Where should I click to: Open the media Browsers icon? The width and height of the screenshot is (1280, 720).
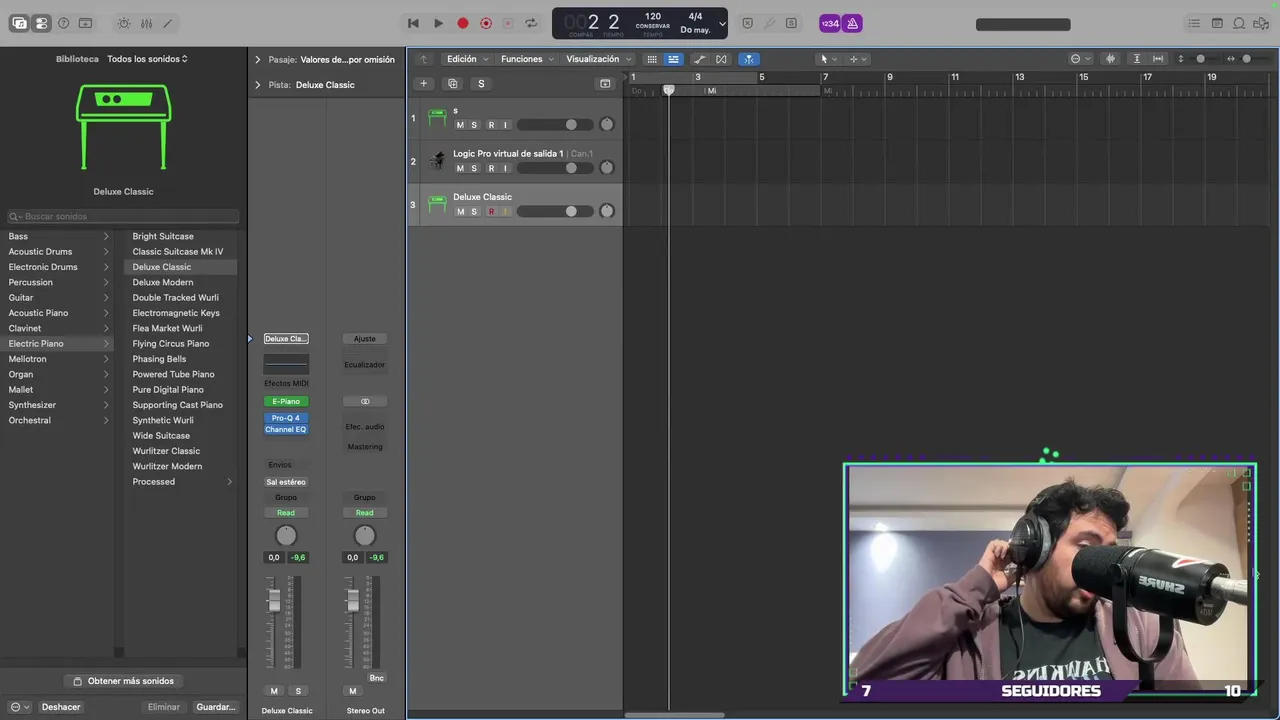point(1261,23)
